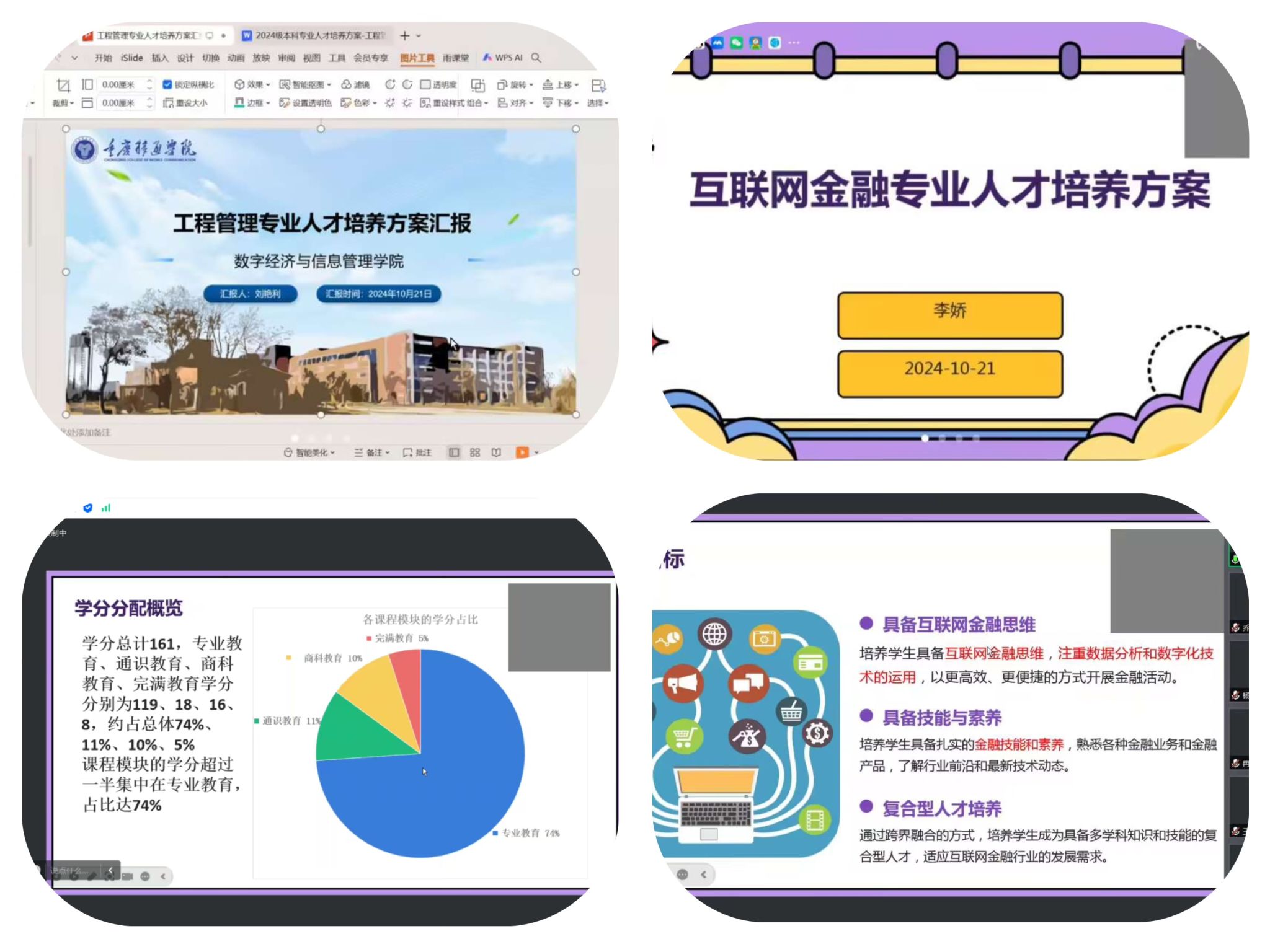This screenshot has height=952, width=1270.
Task: Click the search magnifier in ribbon
Action: [536, 58]
